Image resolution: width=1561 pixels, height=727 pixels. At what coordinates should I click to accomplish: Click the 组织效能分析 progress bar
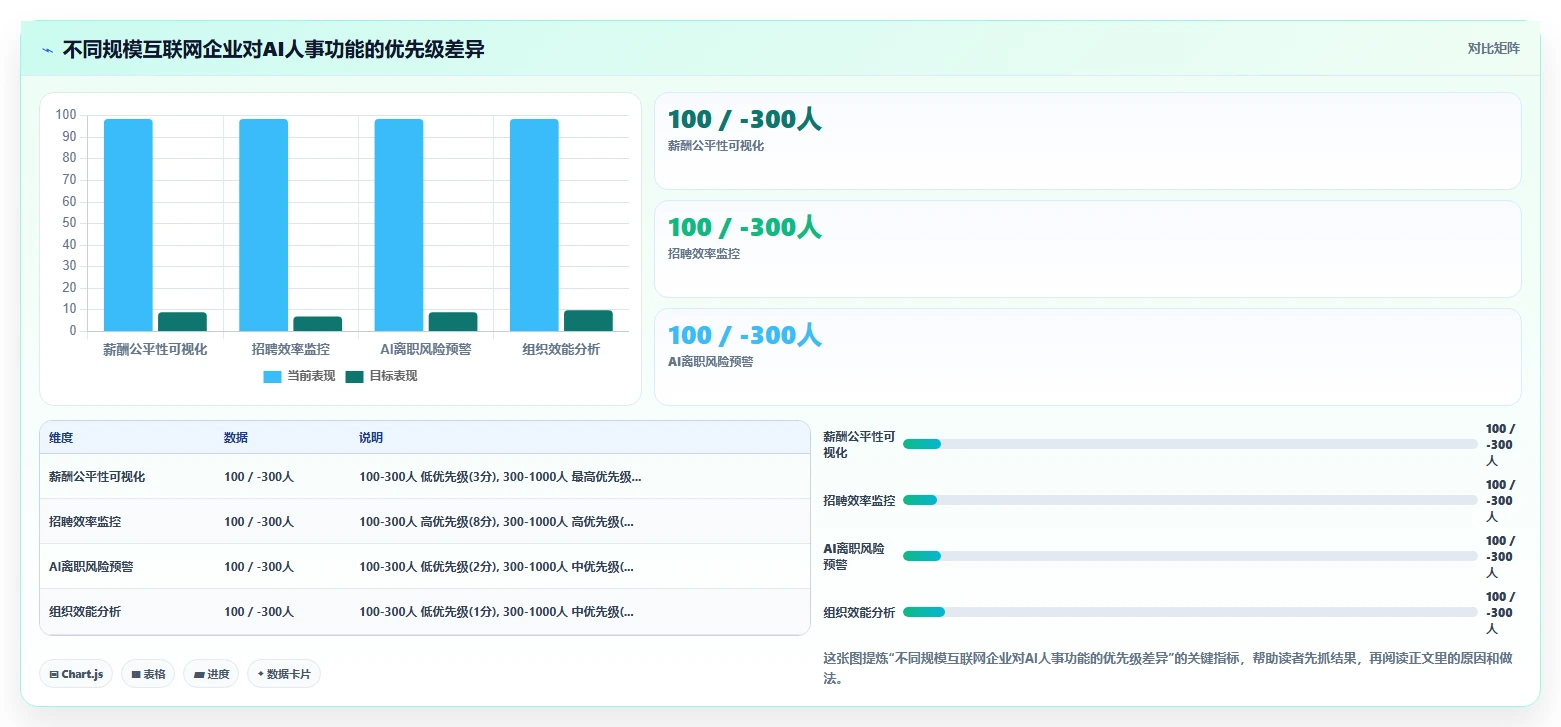coord(1190,612)
